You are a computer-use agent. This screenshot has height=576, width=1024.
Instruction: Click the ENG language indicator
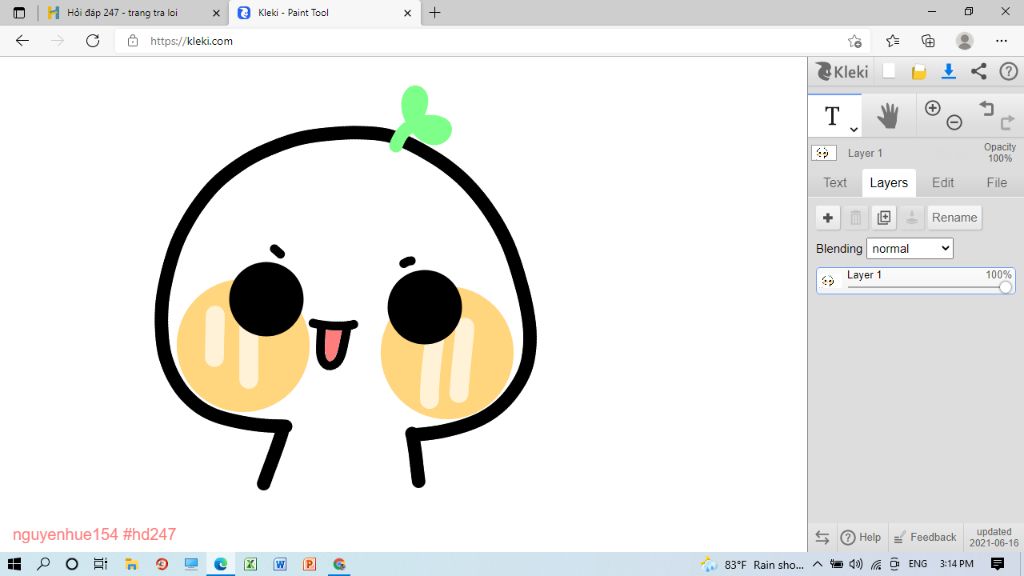tap(918, 564)
